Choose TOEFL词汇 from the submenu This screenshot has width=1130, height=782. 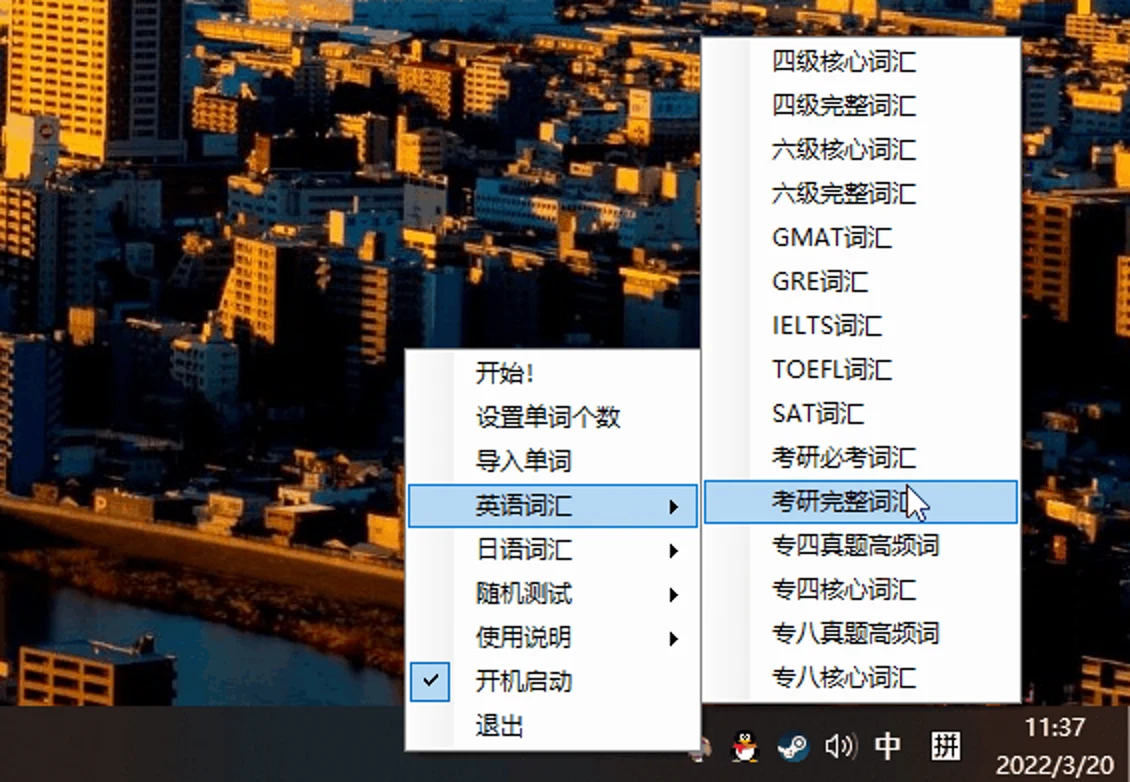861,370
